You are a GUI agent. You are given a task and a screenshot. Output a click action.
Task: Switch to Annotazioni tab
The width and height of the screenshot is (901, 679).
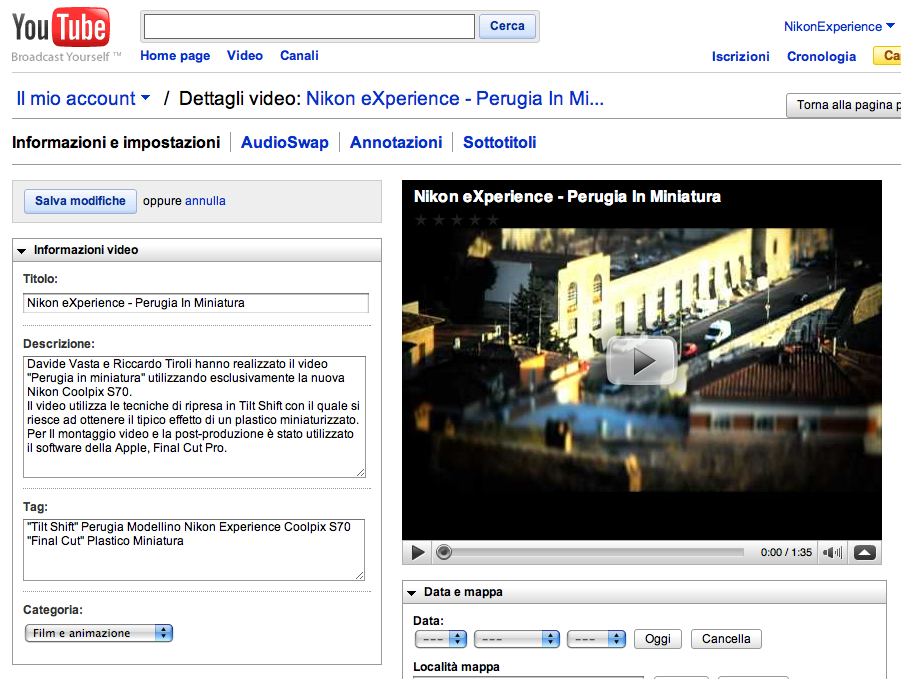pyautogui.click(x=396, y=142)
